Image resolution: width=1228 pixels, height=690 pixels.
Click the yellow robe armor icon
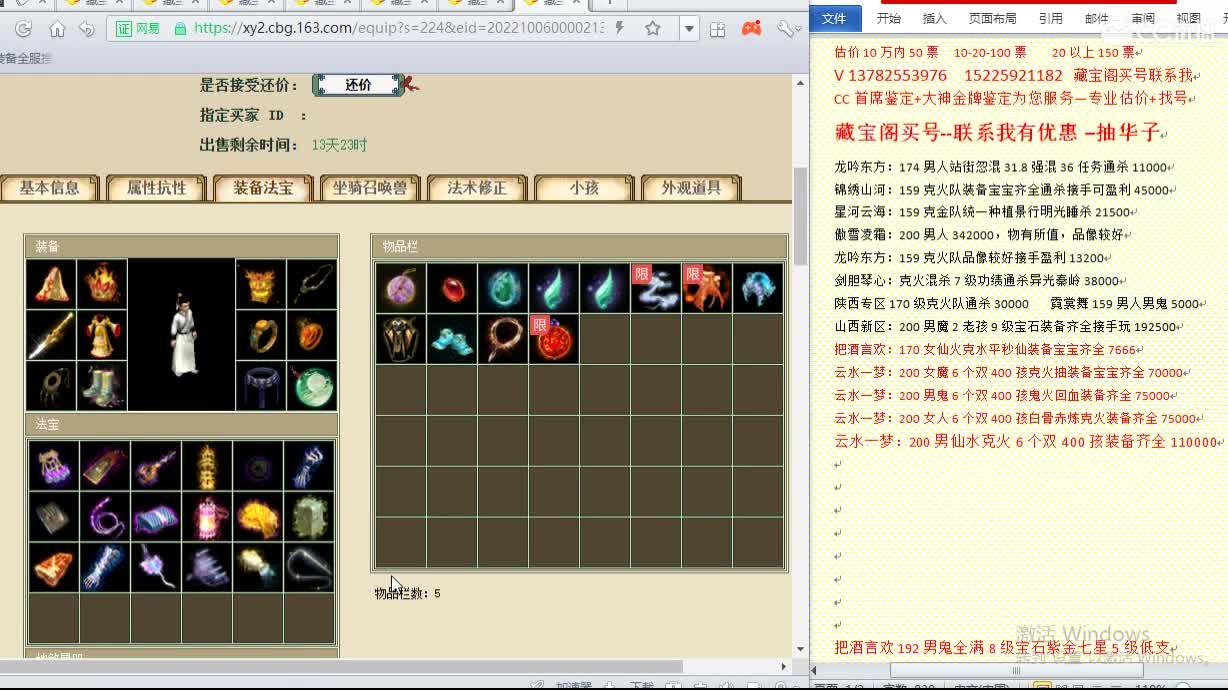pyautogui.click(x=102, y=335)
